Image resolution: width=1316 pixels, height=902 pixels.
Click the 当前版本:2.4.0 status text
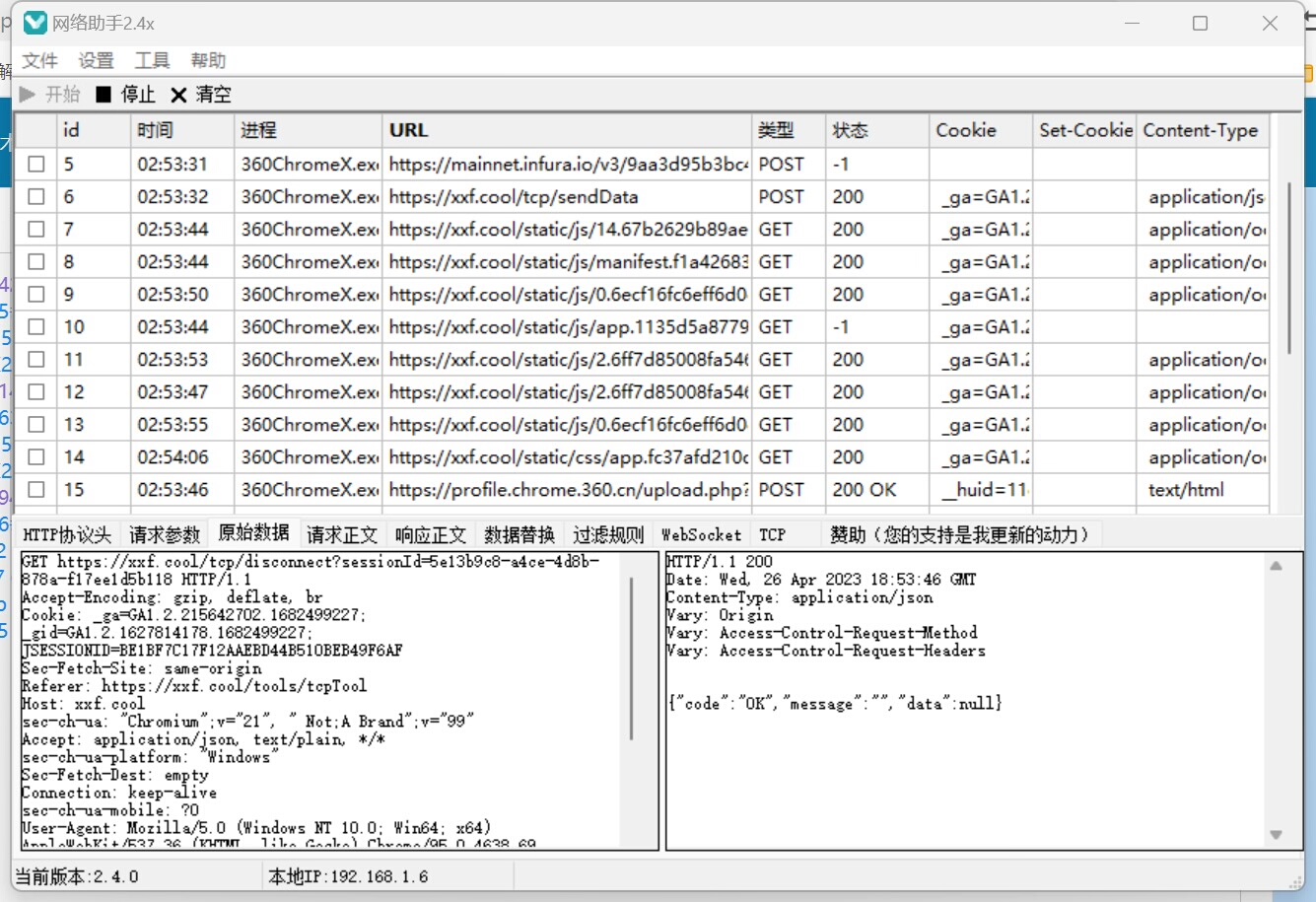click(x=77, y=876)
